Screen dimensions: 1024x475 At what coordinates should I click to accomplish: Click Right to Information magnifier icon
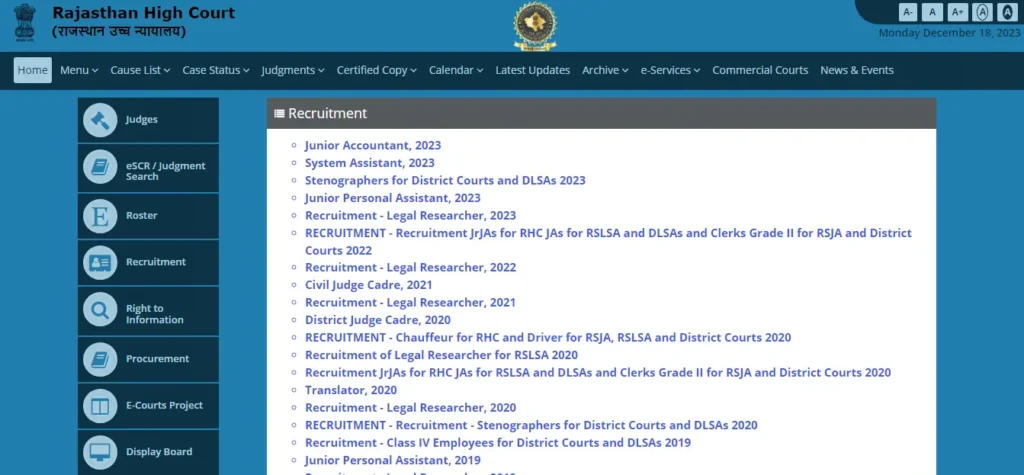tap(100, 310)
